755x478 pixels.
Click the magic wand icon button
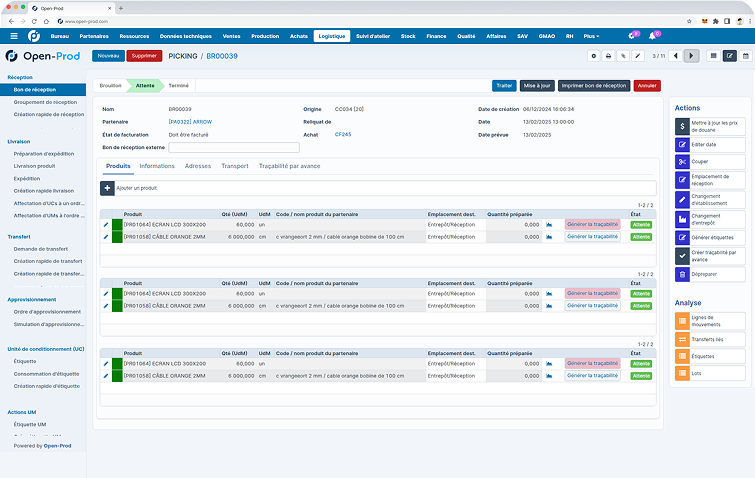tap(638, 56)
